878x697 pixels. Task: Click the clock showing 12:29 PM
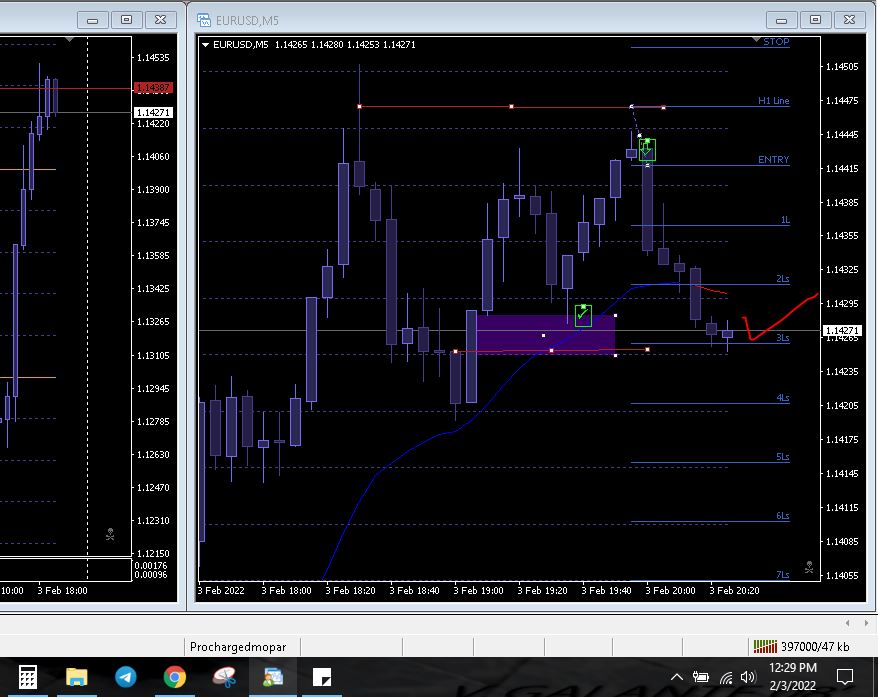[792, 668]
